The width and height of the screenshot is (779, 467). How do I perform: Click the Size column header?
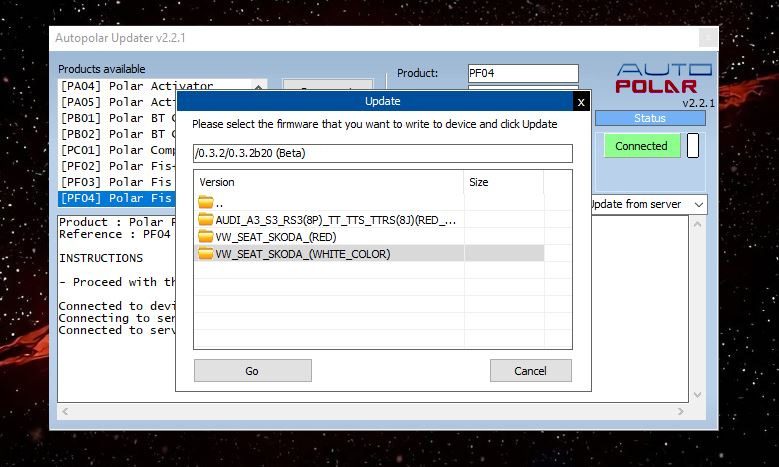point(503,182)
